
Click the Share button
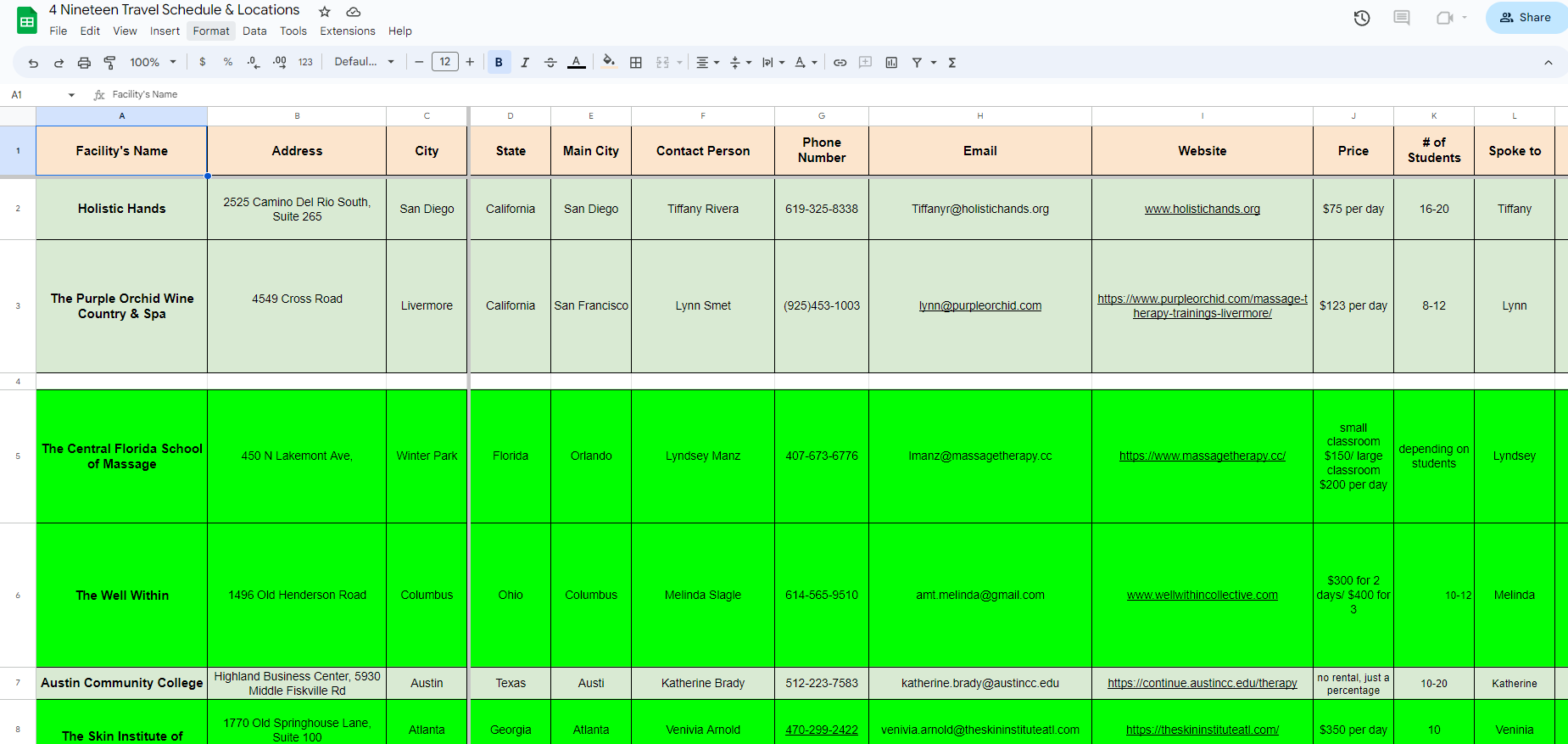(x=1526, y=18)
